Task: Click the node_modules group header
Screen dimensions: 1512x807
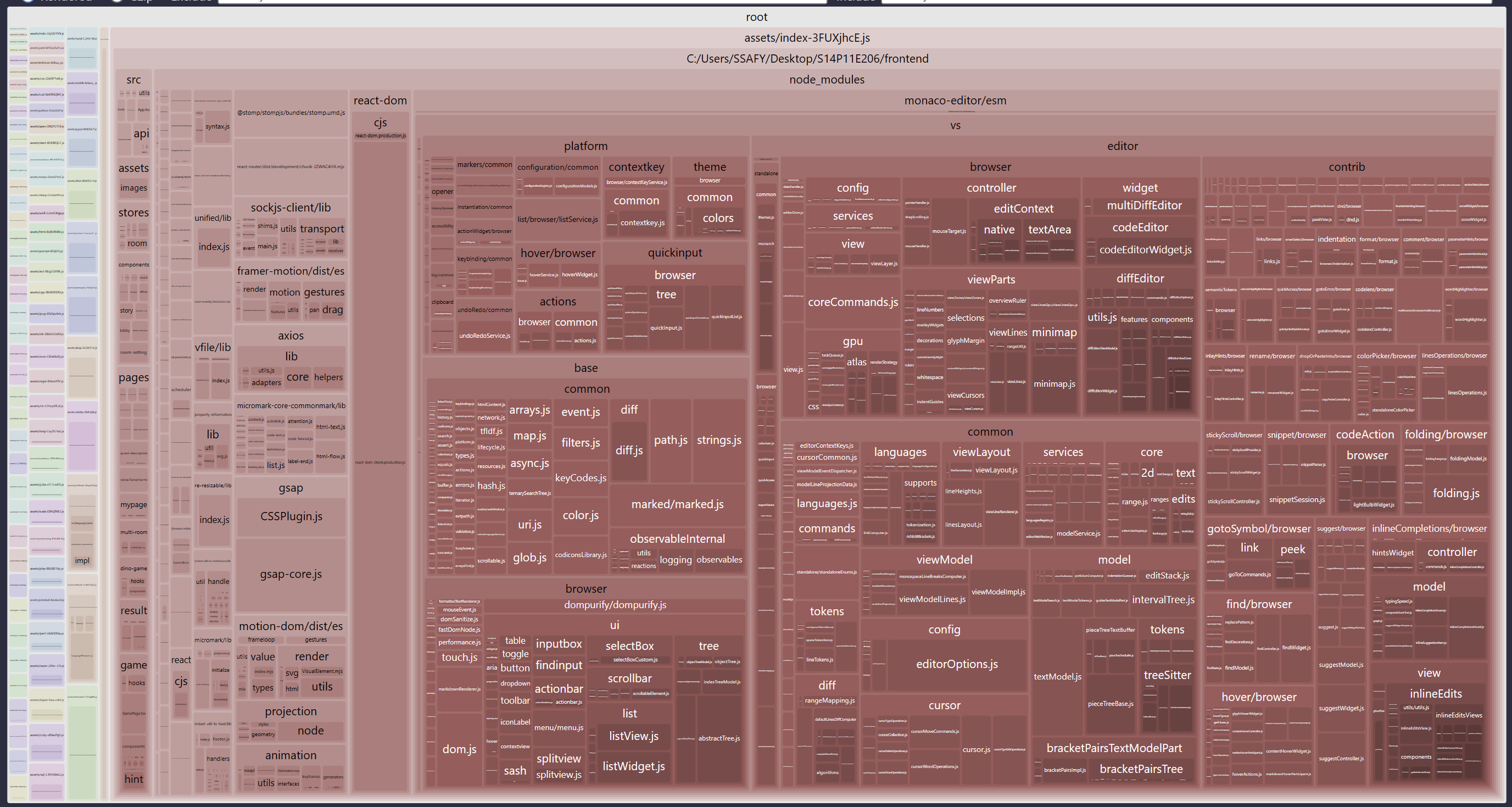Action: coord(826,80)
